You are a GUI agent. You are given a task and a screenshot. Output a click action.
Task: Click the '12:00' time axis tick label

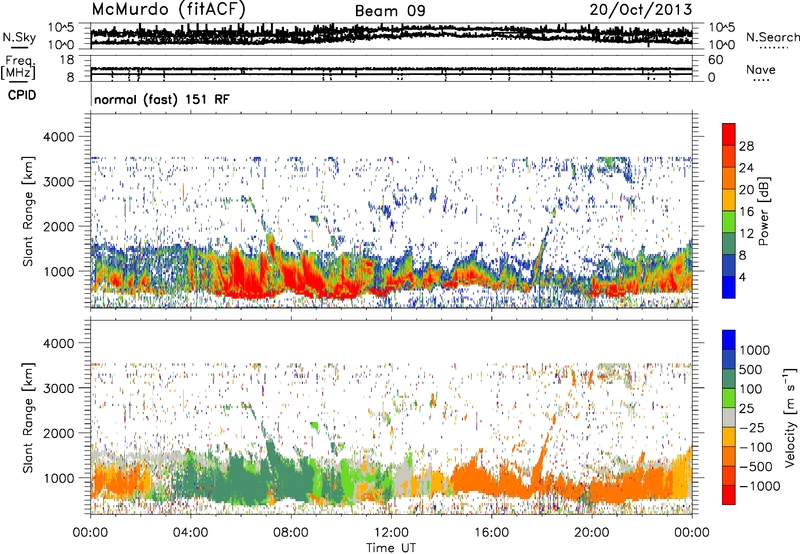(391, 533)
